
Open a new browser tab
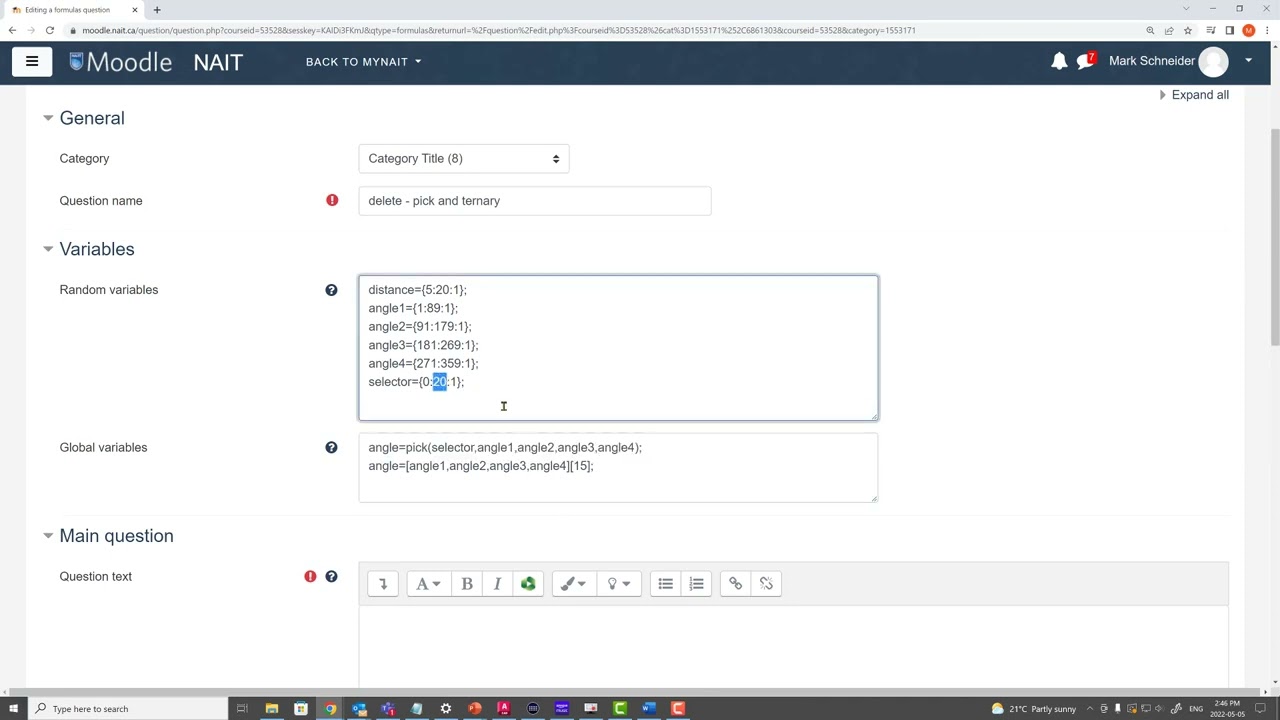pyautogui.click(x=157, y=10)
